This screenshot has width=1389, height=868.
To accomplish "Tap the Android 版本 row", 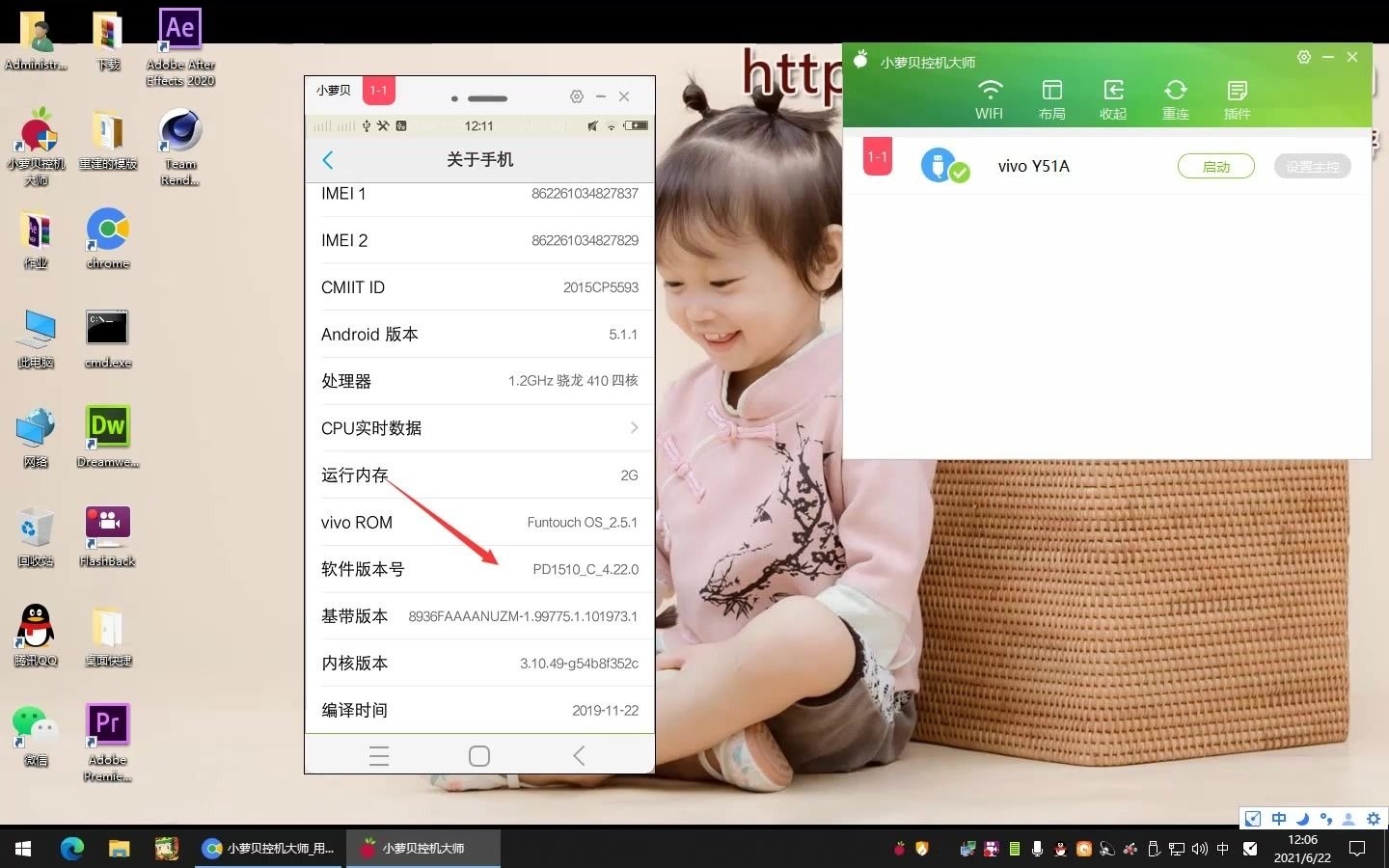I will click(479, 335).
